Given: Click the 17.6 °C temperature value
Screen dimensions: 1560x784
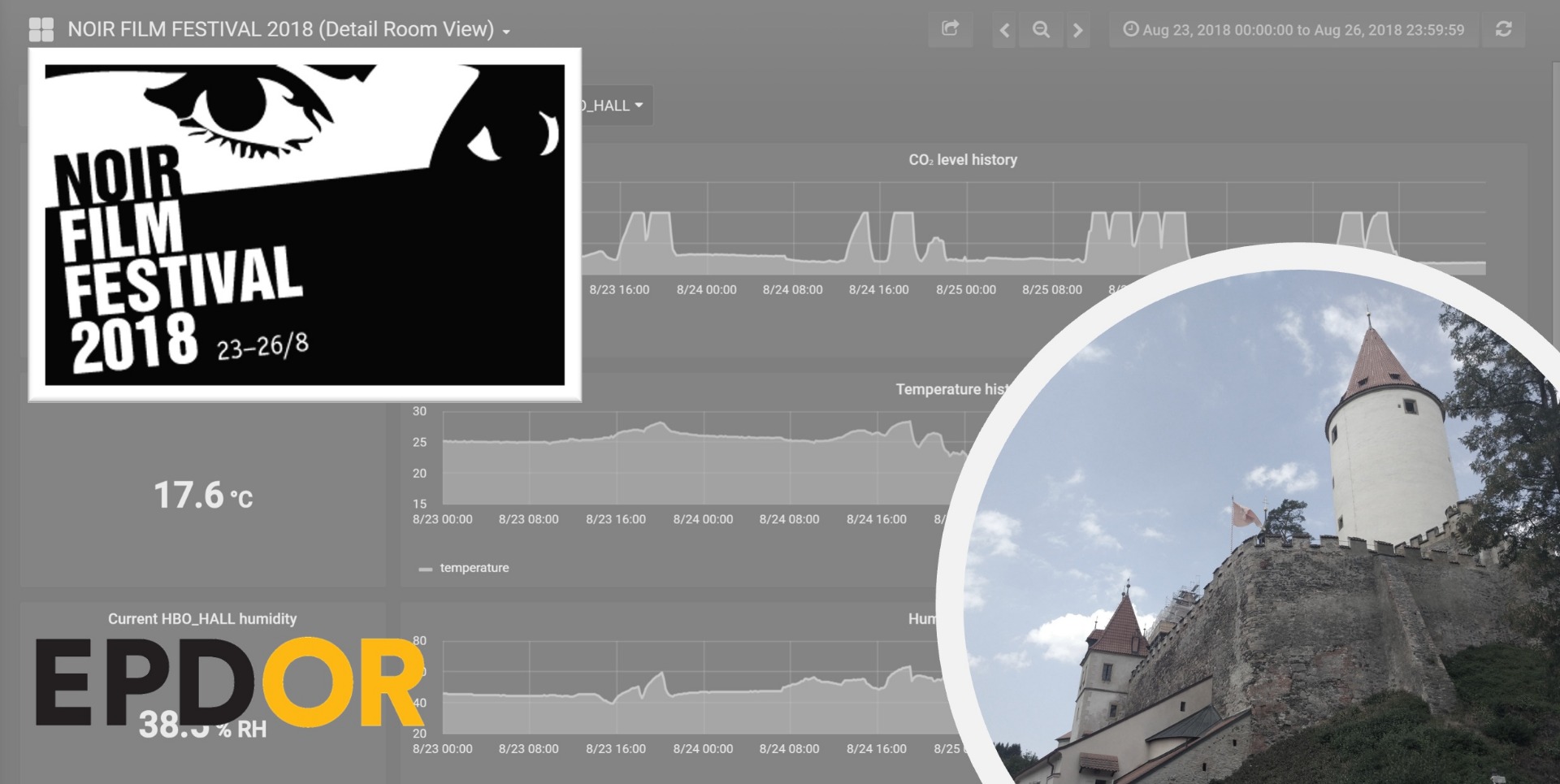Looking at the screenshot, I should 203,495.
